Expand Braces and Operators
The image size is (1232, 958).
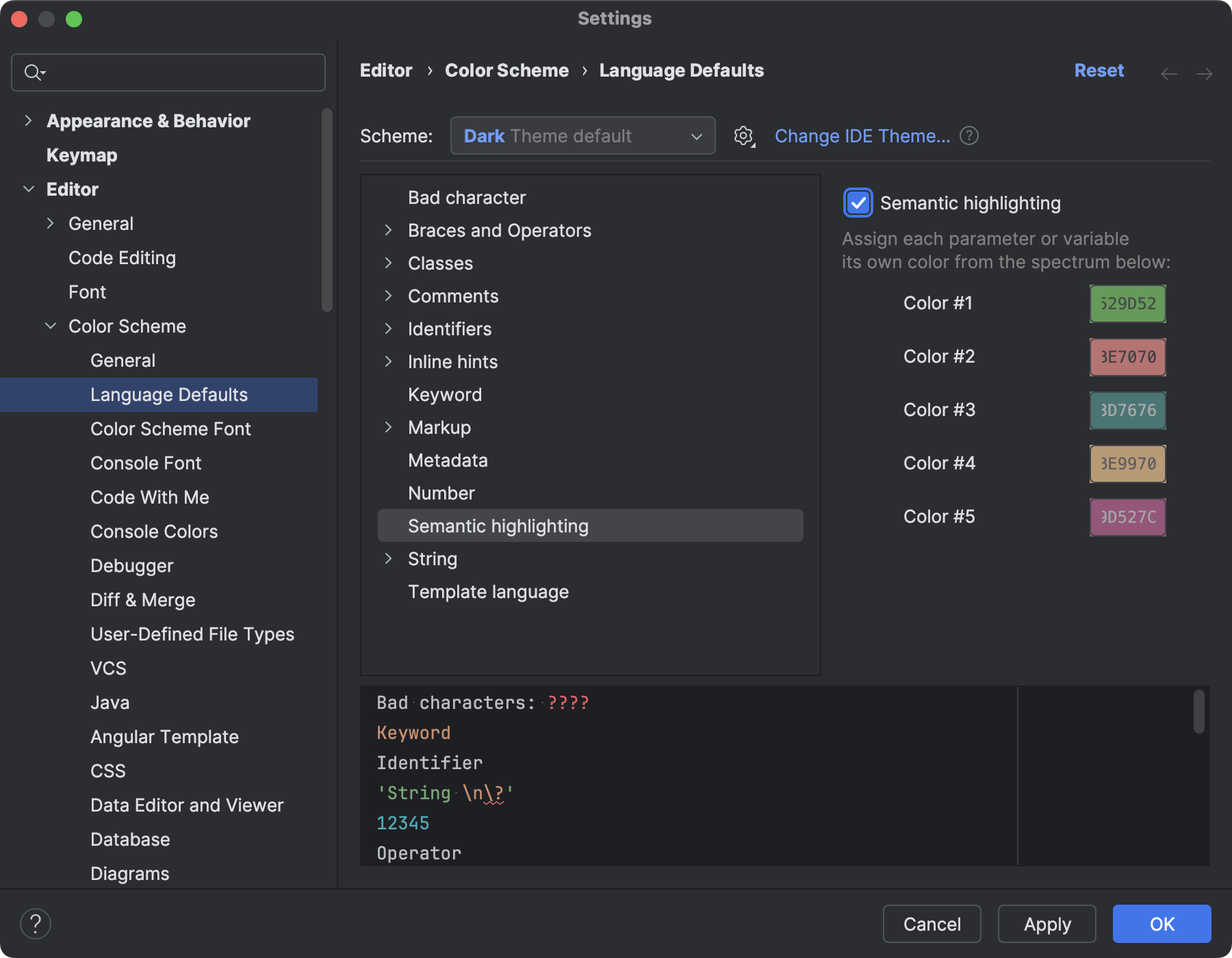click(x=388, y=230)
